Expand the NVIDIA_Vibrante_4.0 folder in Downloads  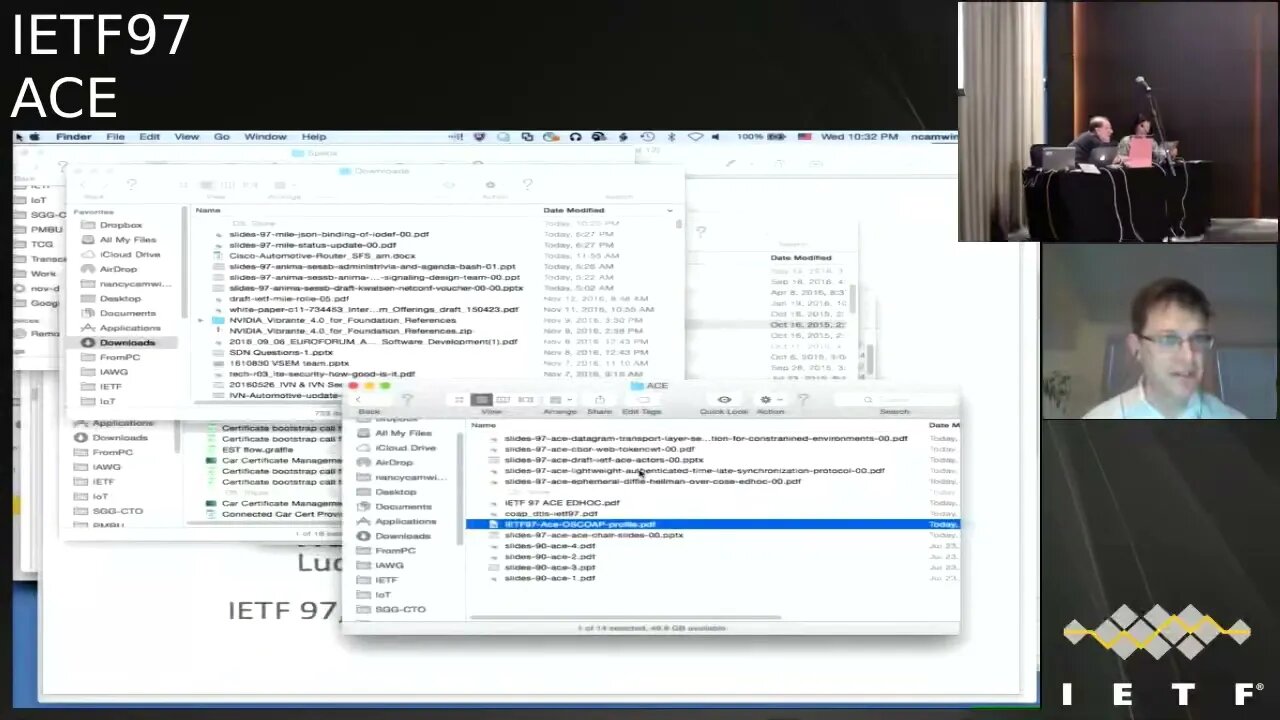202,320
